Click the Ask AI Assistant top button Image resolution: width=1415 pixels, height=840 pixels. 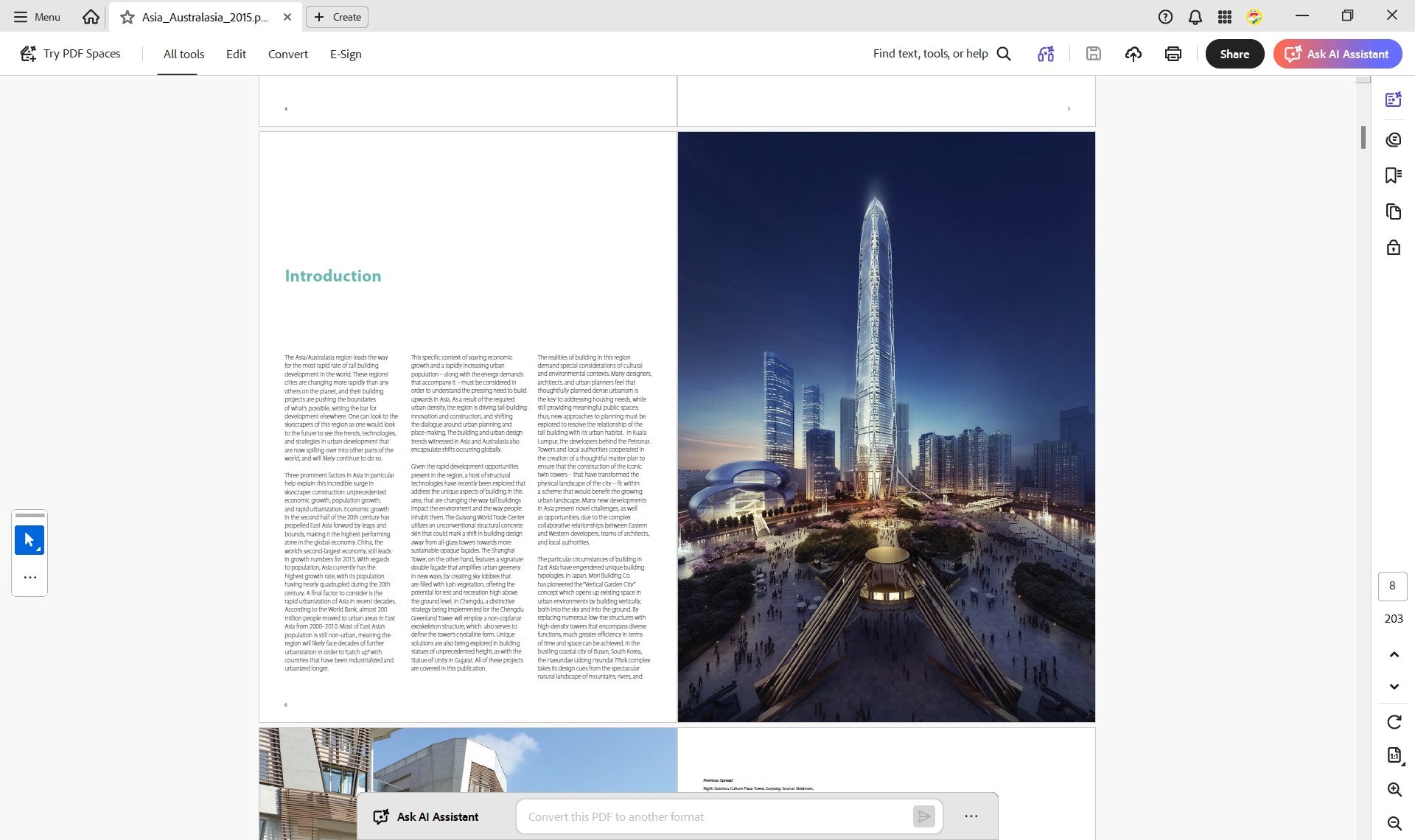[1337, 54]
